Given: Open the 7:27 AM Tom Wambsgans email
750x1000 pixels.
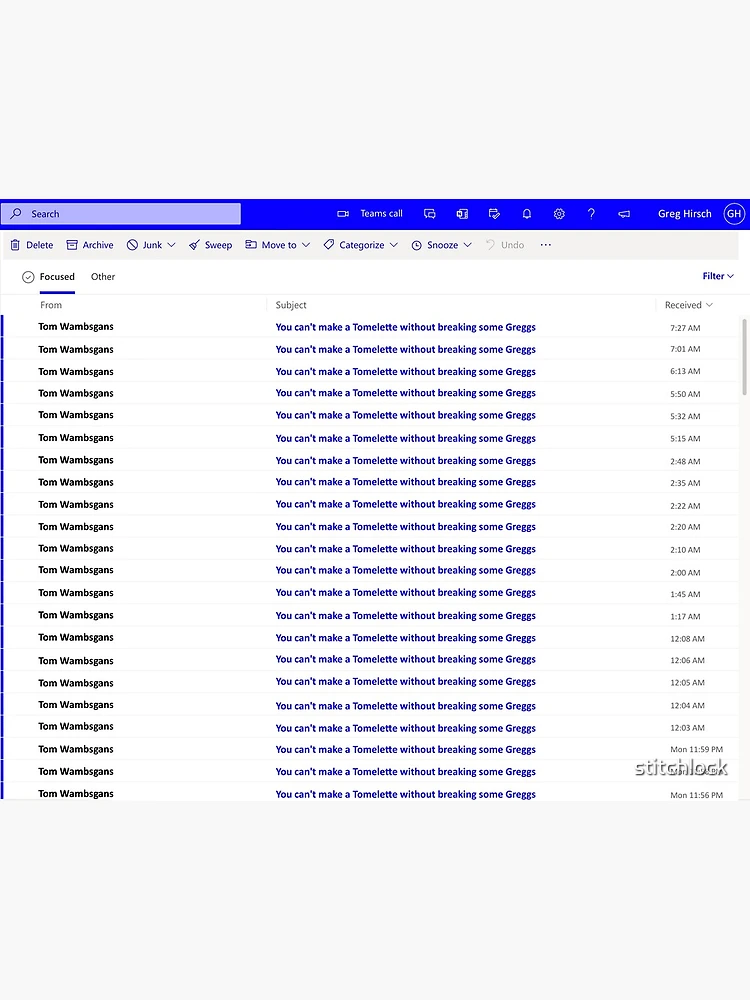Looking at the screenshot, I should point(370,327).
